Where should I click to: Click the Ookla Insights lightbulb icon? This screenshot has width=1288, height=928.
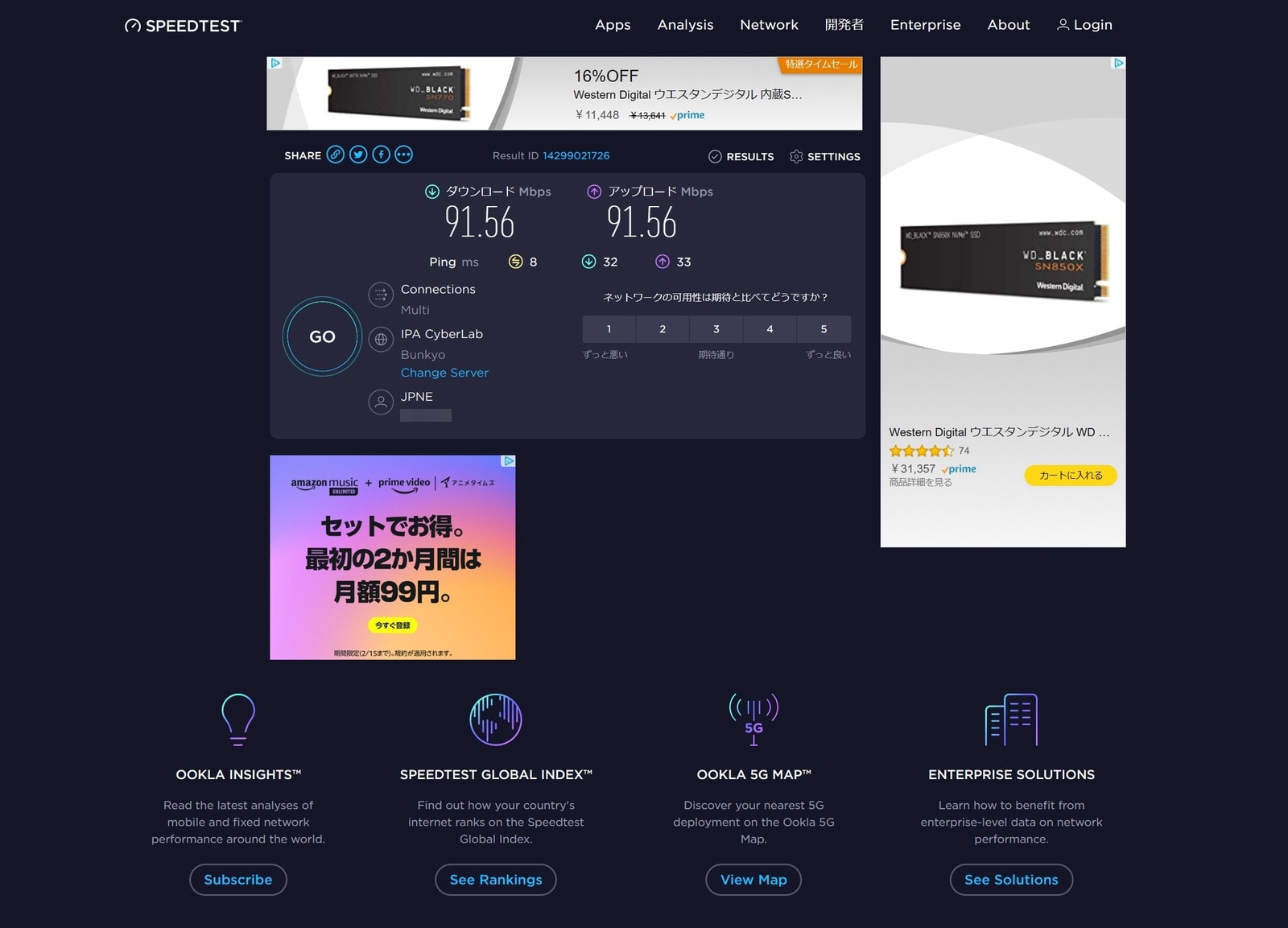click(238, 720)
